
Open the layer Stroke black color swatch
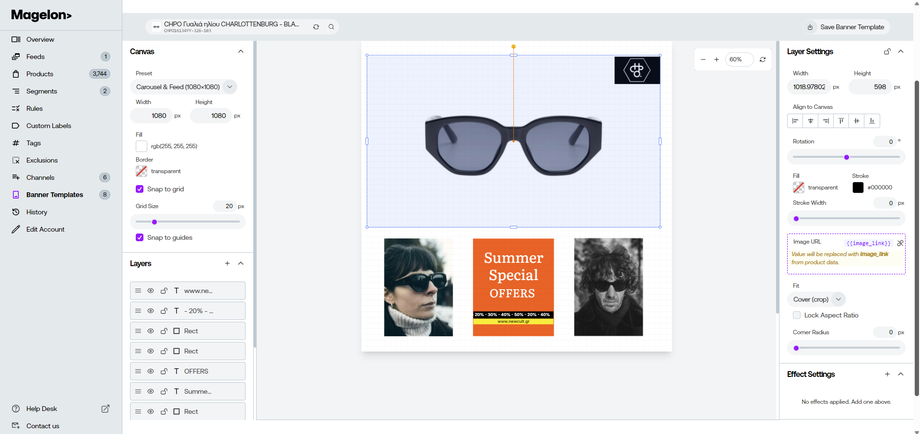click(x=858, y=188)
